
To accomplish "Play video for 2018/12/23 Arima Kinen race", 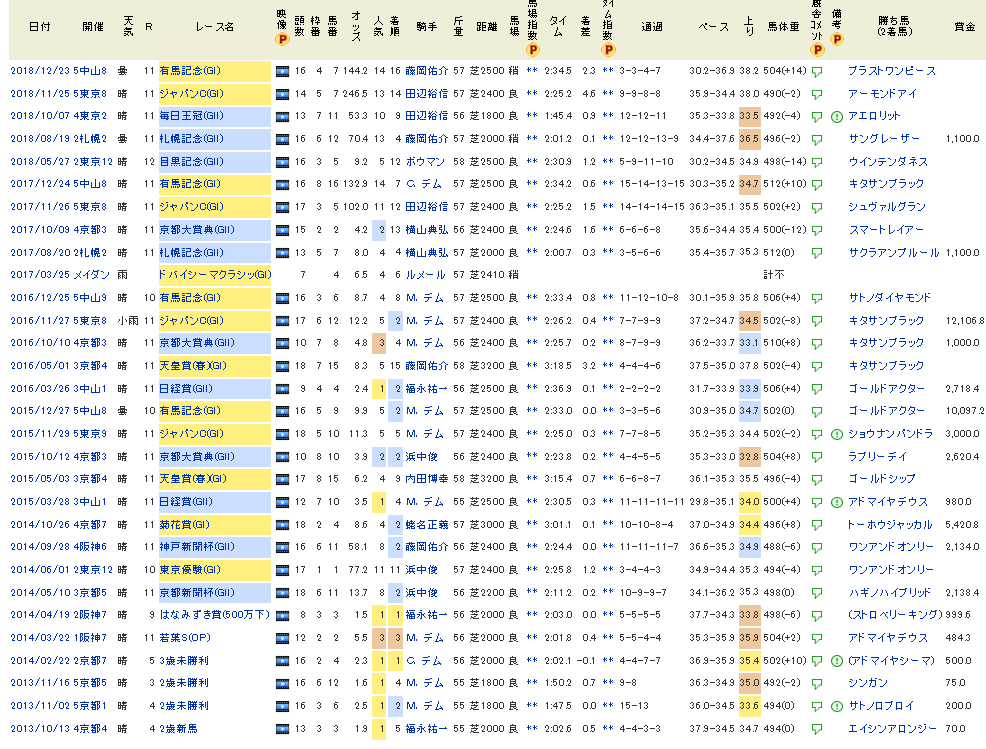I will coord(281,71).
